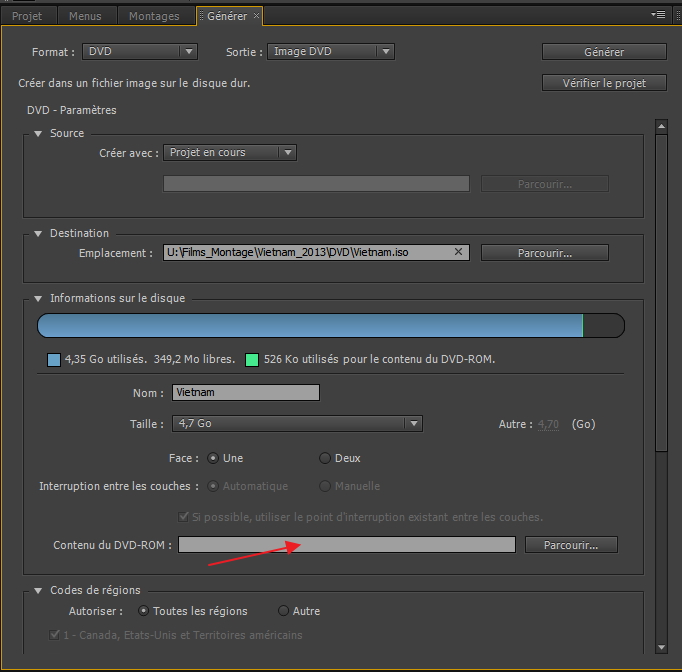The height and width of the screenshot is (672, 682).
Task: Open the Format DVD dropdown
Action: coord(140,52)
